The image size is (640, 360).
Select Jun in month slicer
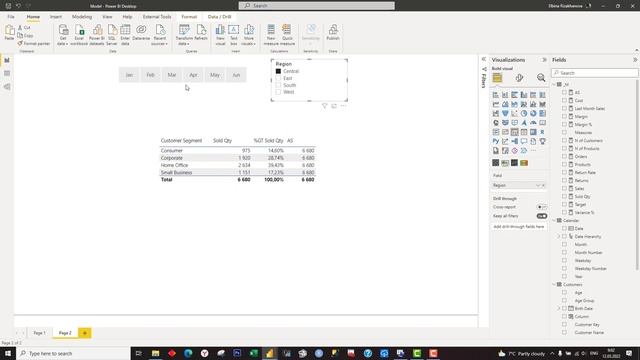(236, 75)
